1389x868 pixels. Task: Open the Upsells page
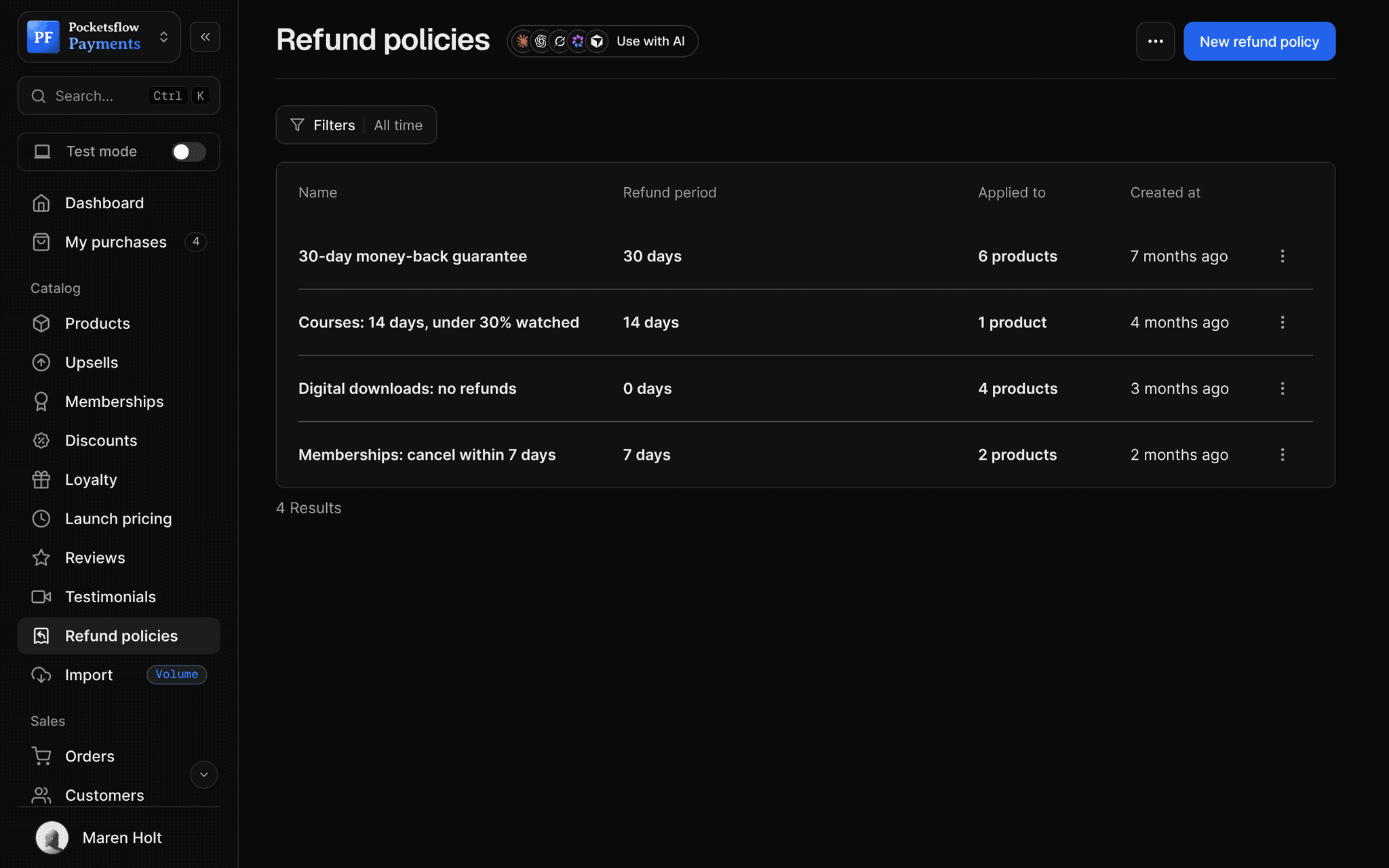(119, 363)
